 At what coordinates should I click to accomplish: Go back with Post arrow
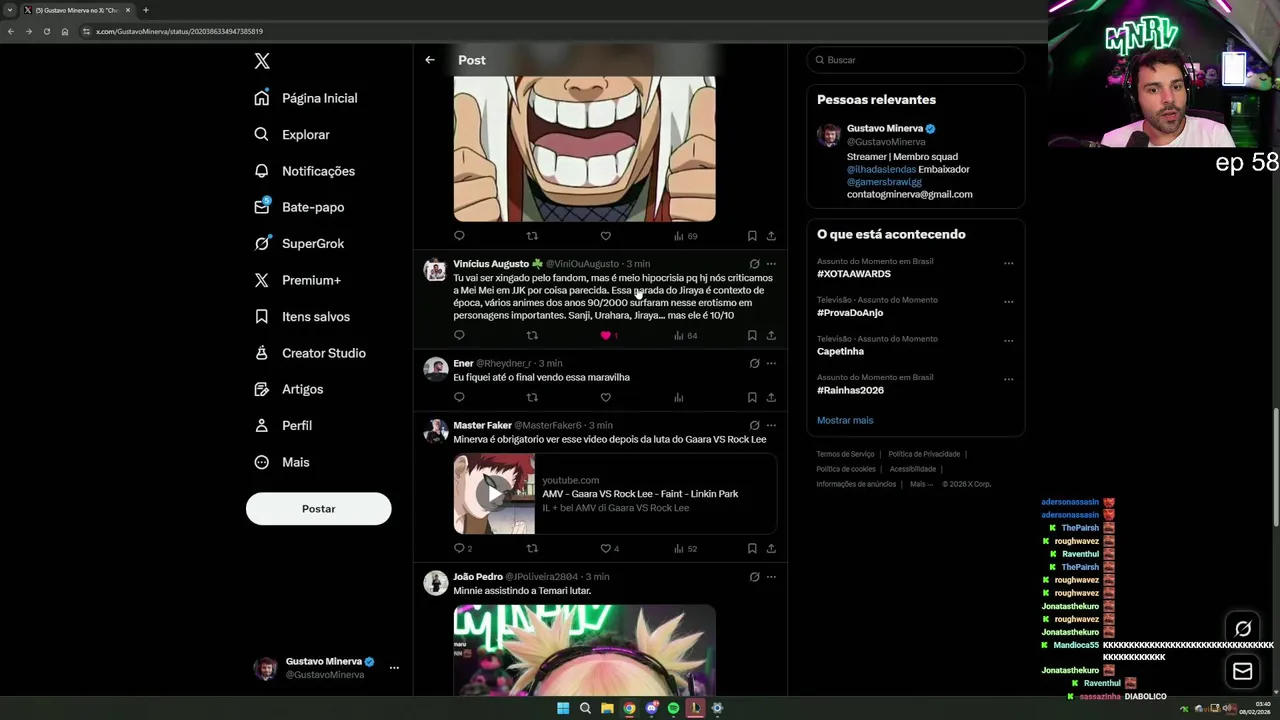click(430, 60)
